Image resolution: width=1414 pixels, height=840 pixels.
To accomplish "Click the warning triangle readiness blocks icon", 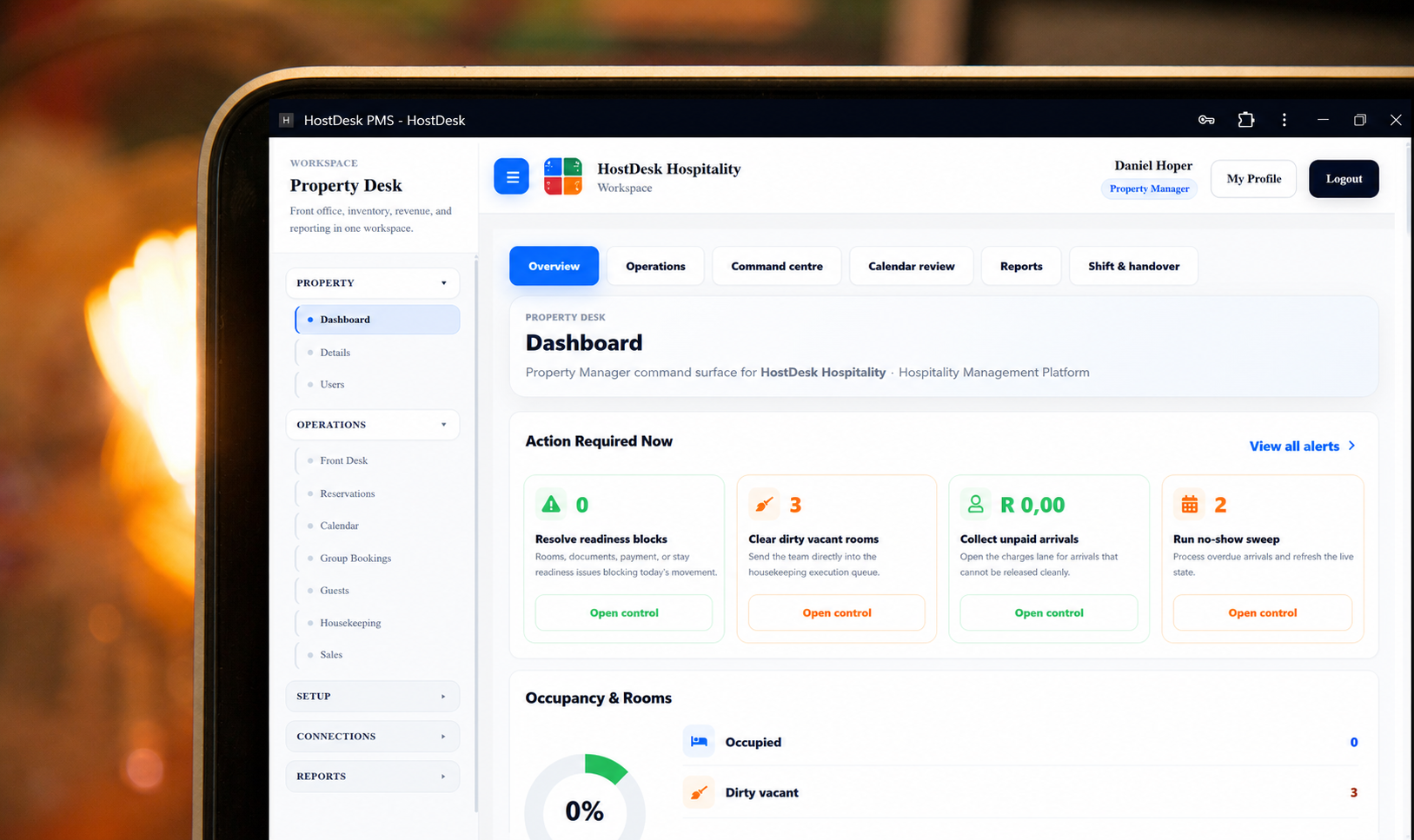I will pos(551,504).
